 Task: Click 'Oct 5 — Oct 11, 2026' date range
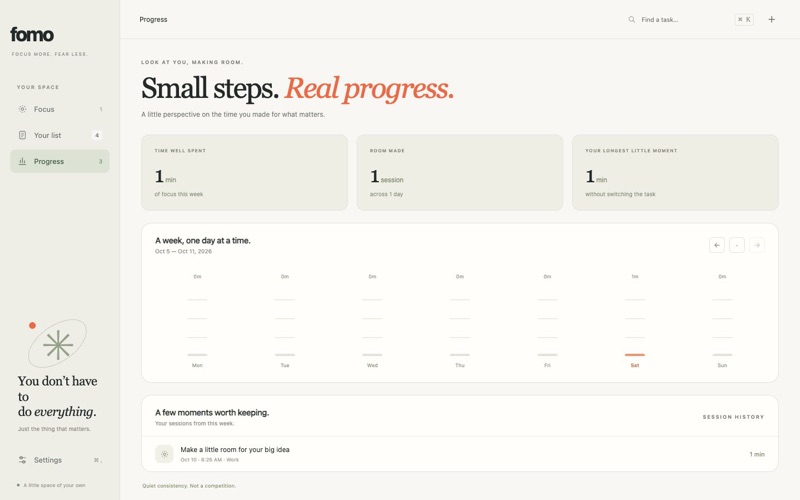(x=183, y=251)
